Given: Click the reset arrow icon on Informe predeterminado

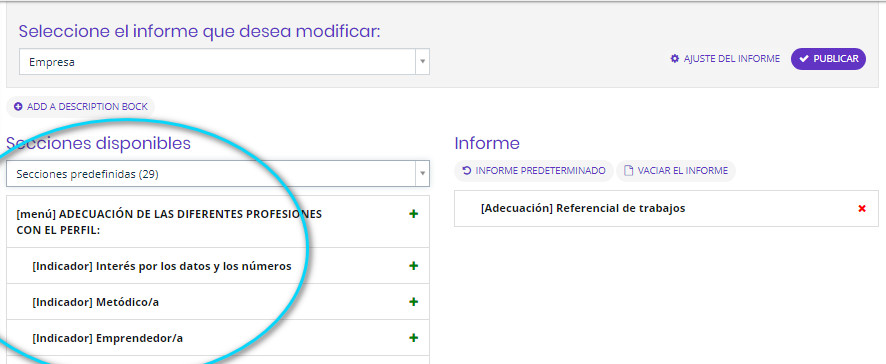Looking at the screenshot, I should (467, 171).
